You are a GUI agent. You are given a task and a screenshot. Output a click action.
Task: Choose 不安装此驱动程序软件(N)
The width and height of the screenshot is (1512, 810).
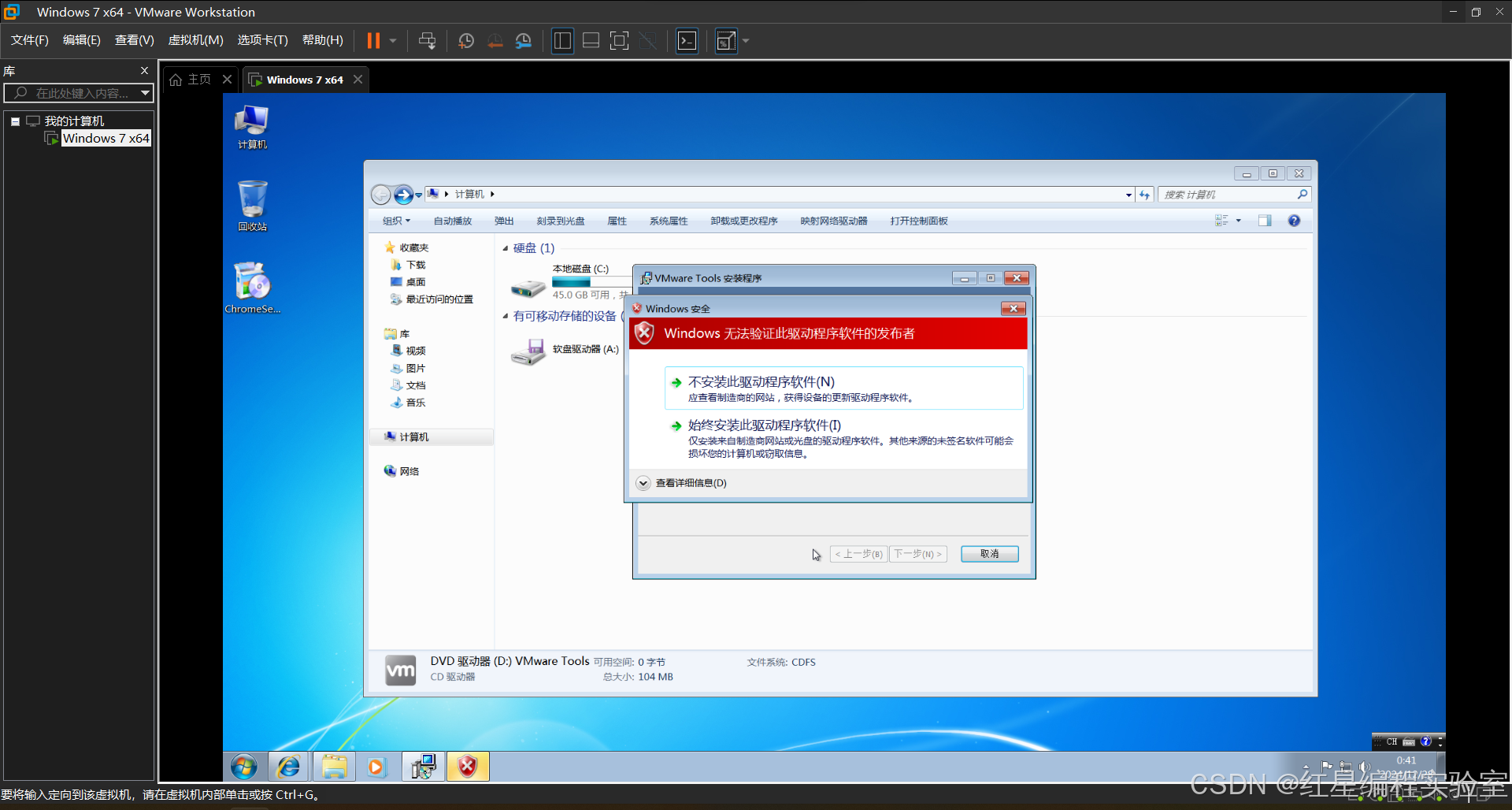point(843,388)
